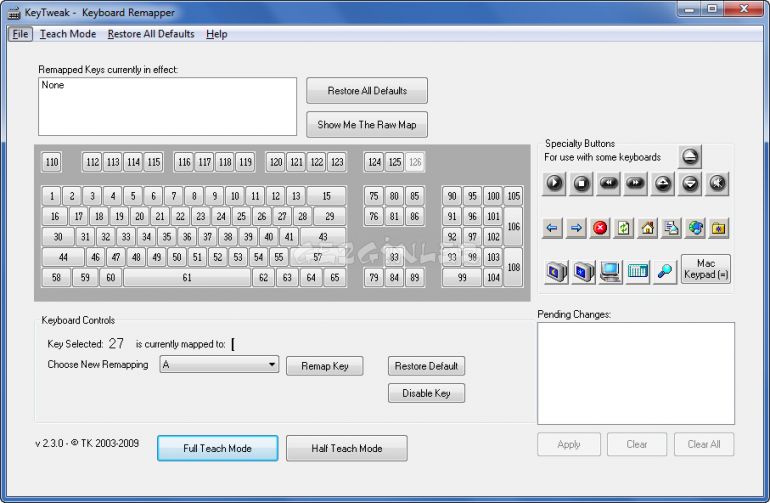The height and width of the screenshot is (503, 770).
Task: Click the Clear button
Action: click(637, 444)
